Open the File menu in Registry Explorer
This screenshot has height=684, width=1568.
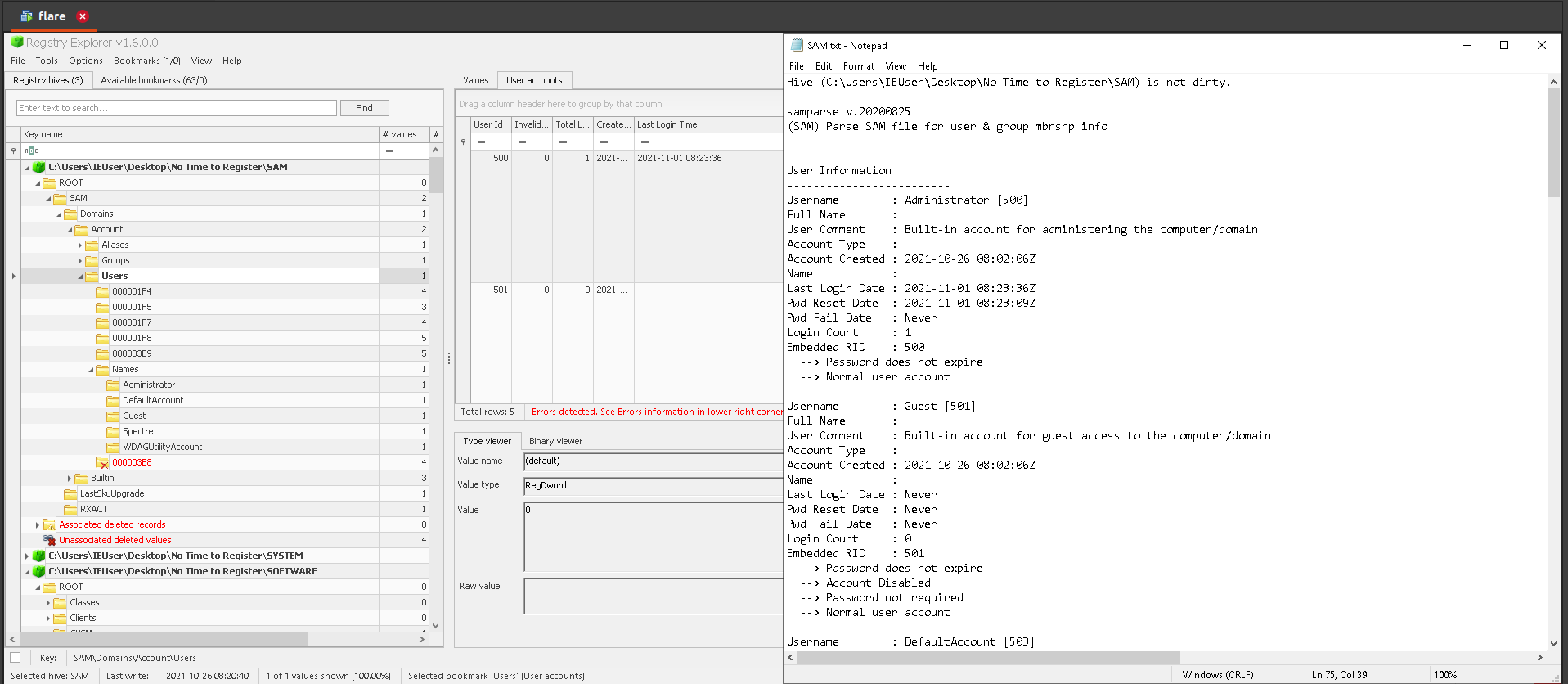(17, 61)
